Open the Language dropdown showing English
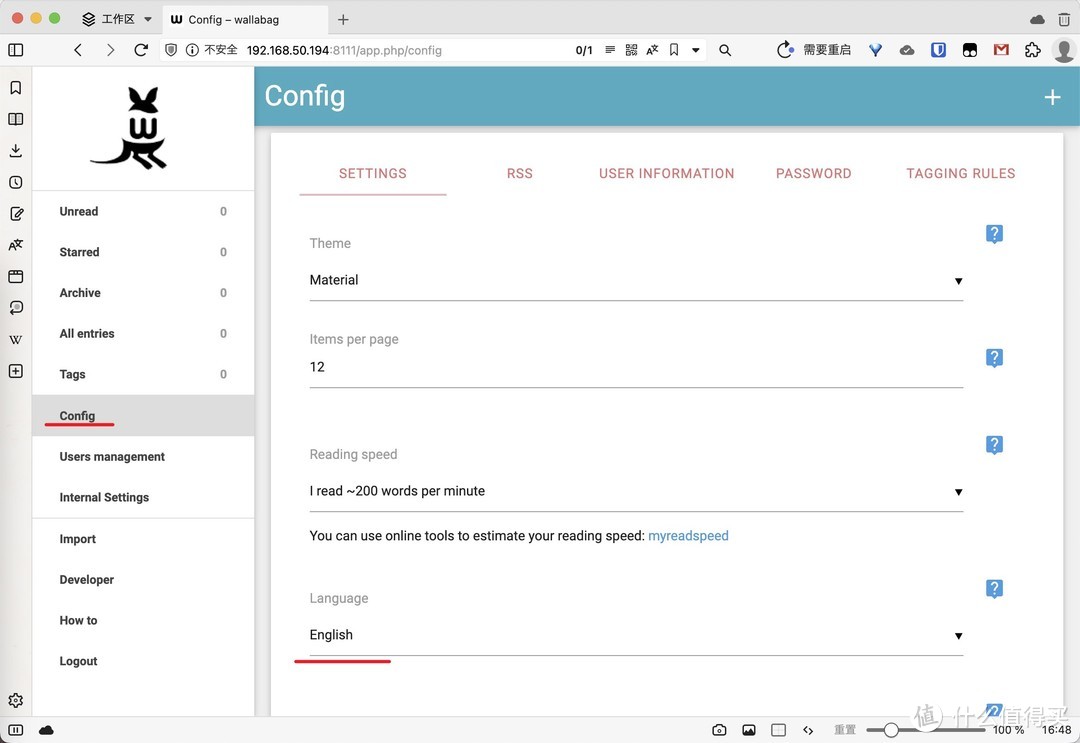The width and height of the screenshot is (1080, 743). point(636,636)
